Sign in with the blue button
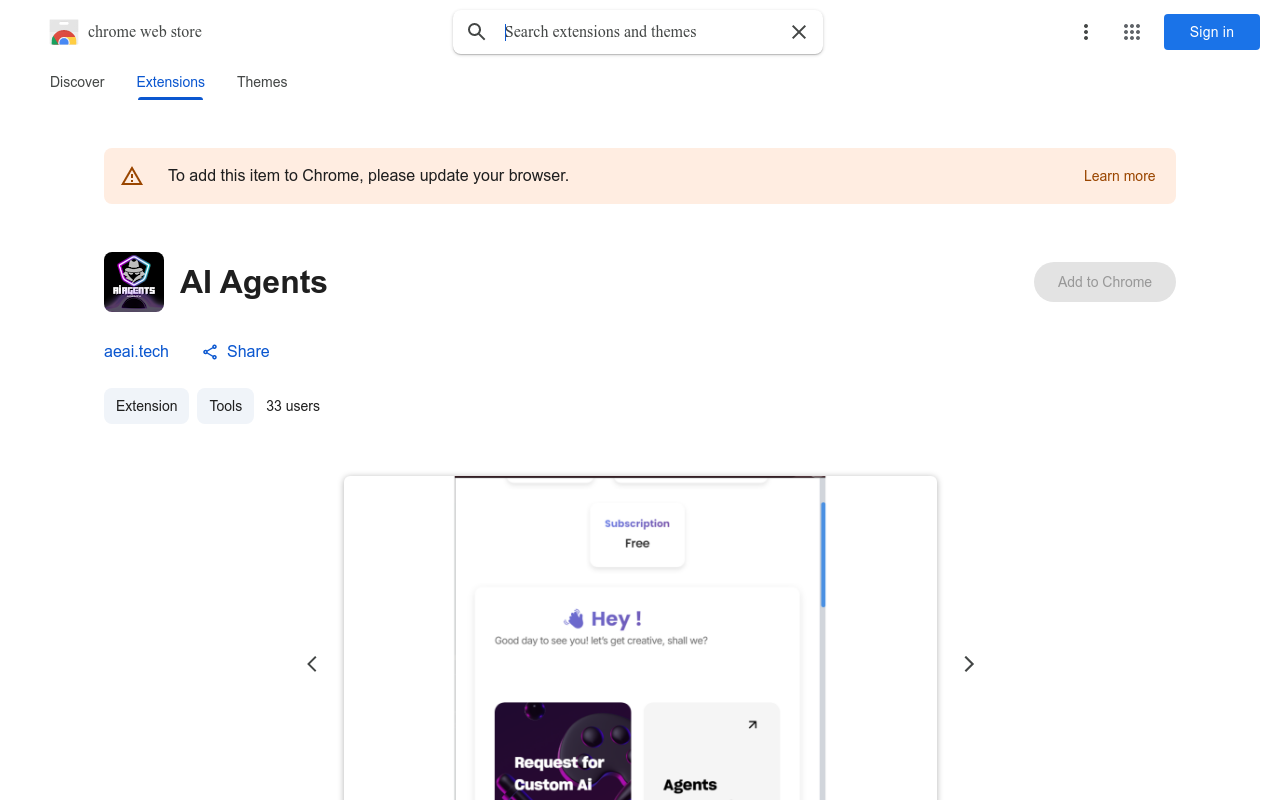 pyautogui.click(x=1211, y=32)
